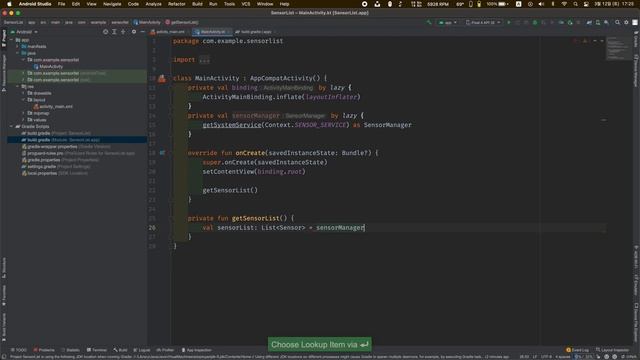Click the Make Project hammer icon
Image resolution: width=640 pixels, height=360 pixels.
(x=429, y=22)
